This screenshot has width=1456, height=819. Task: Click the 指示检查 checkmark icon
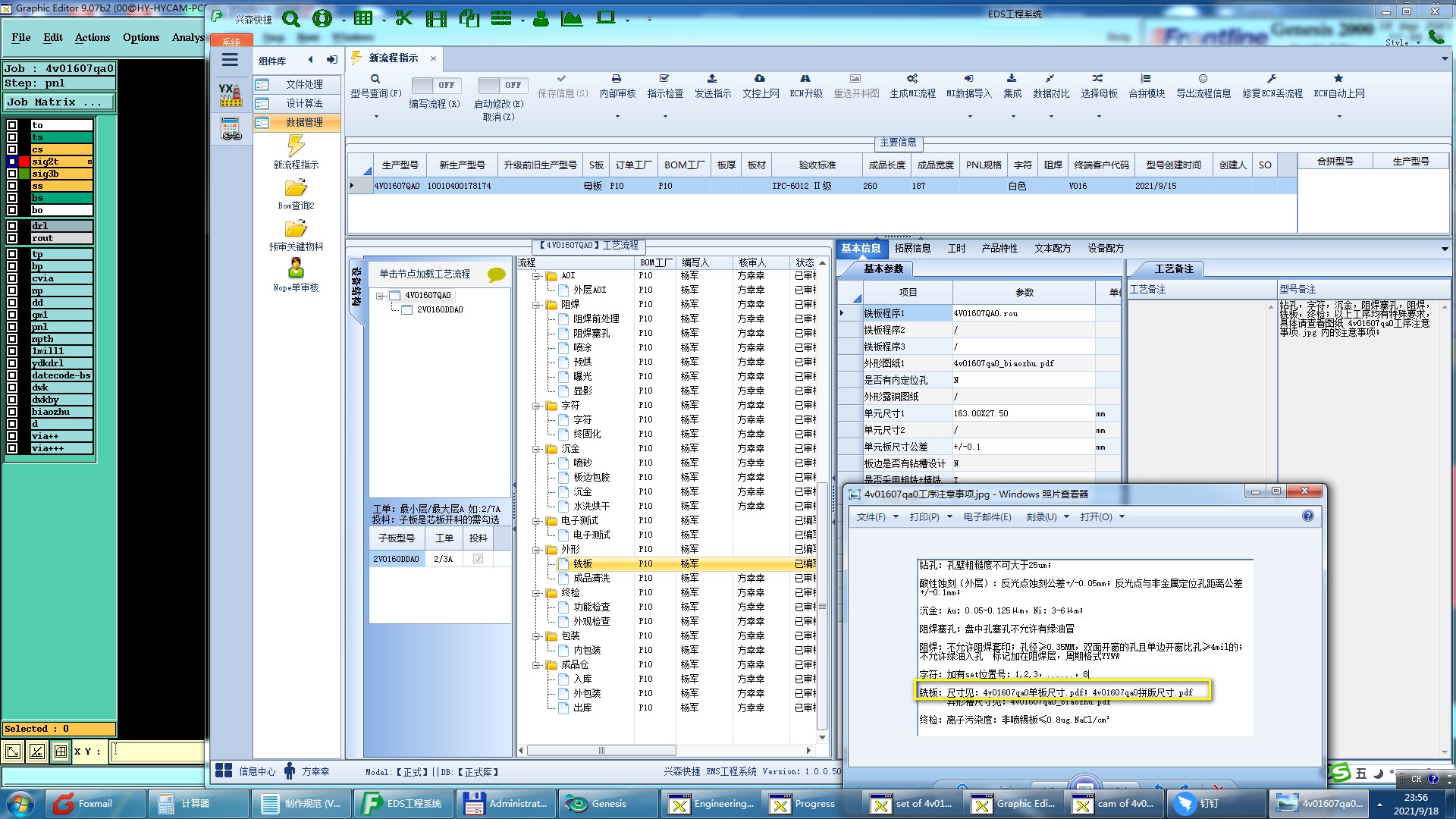[x=664, y=79]
